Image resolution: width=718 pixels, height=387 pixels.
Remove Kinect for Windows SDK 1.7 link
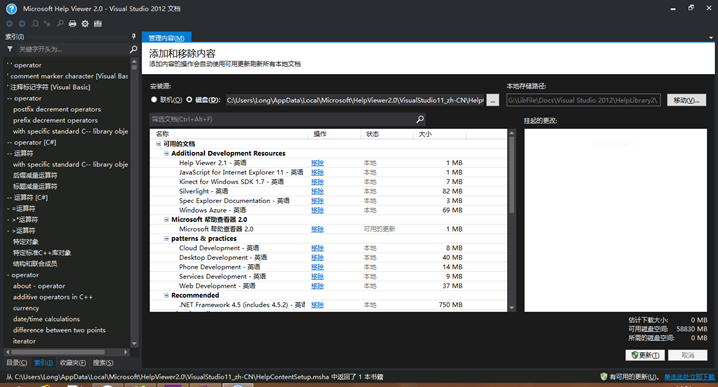click(317, 182)
